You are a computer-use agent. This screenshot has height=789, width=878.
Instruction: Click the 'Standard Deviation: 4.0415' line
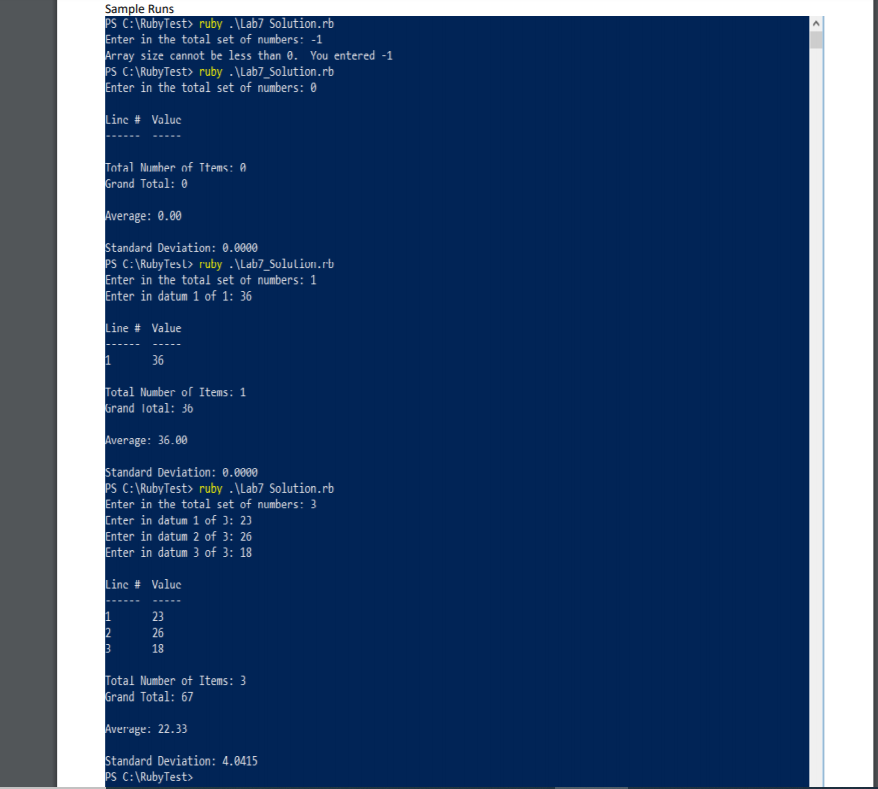coord(181,762)
